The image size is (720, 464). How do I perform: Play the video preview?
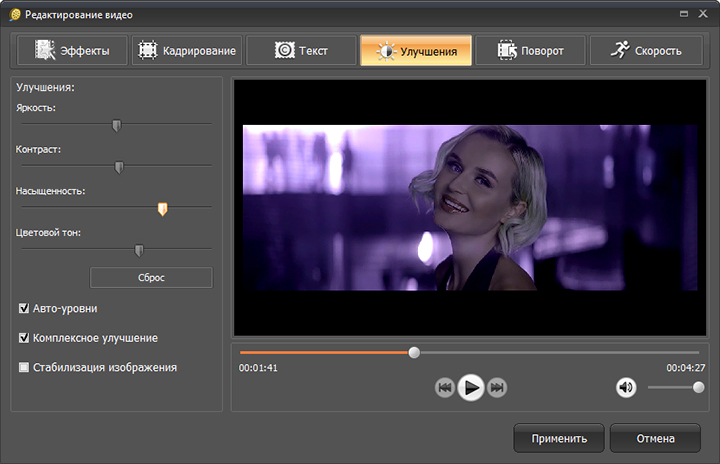[471, 388]
